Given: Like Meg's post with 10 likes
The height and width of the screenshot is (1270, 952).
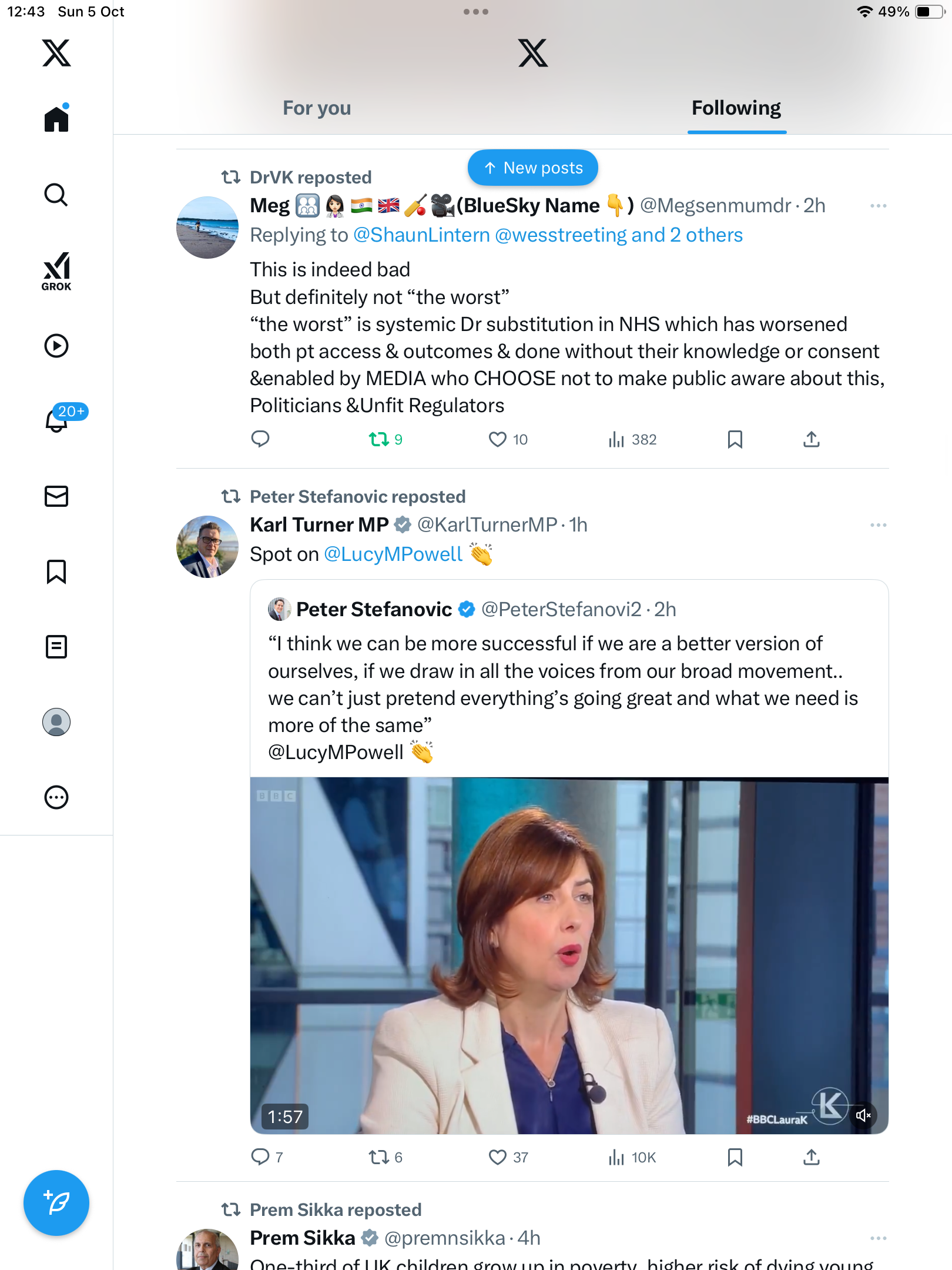Looking at the screenshot, I should click(498, 439).
